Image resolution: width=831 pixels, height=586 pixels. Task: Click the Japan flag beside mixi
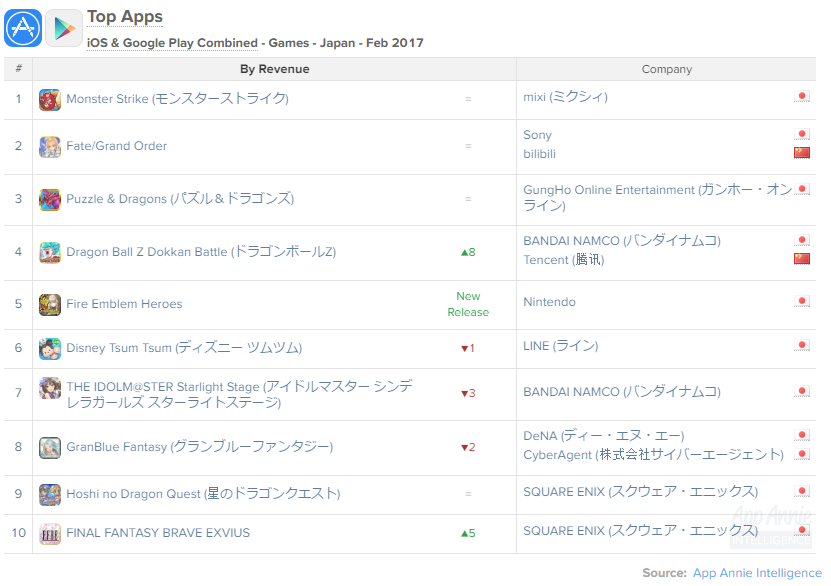[x=801, y=97]
